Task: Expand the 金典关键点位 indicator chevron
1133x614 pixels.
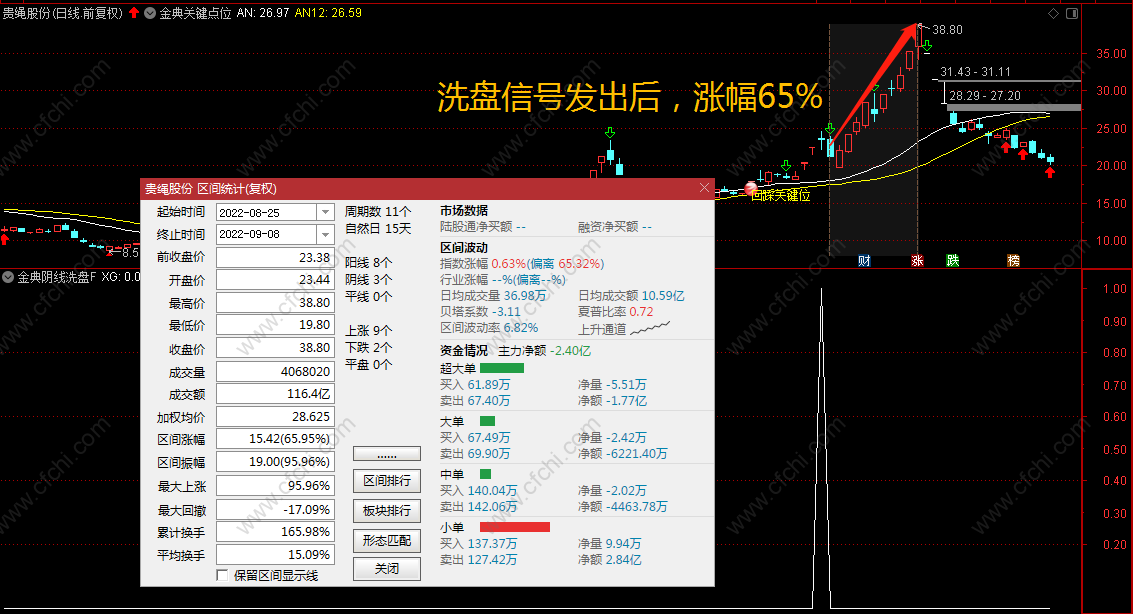Action: 150,13
